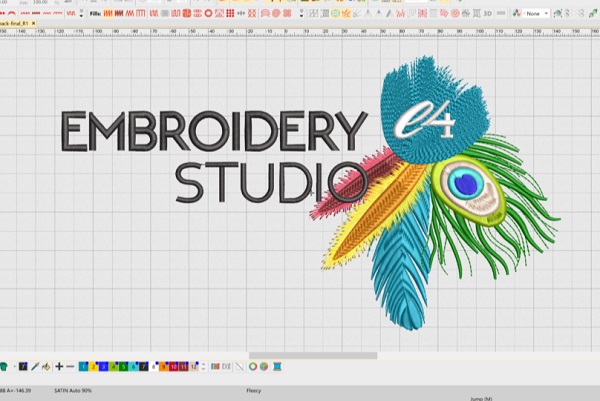Image resolution: width=600 pixels, height=401 pixels.
Task: Select the cross-pattern fill icon
Action: pos(252,14)
